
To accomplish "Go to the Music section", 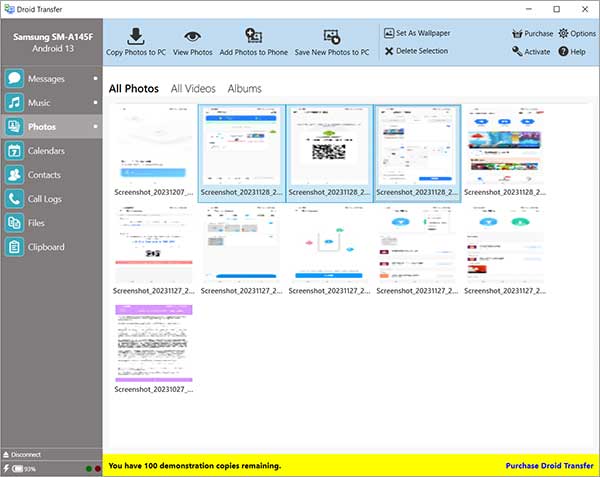I will pos(39,103).
